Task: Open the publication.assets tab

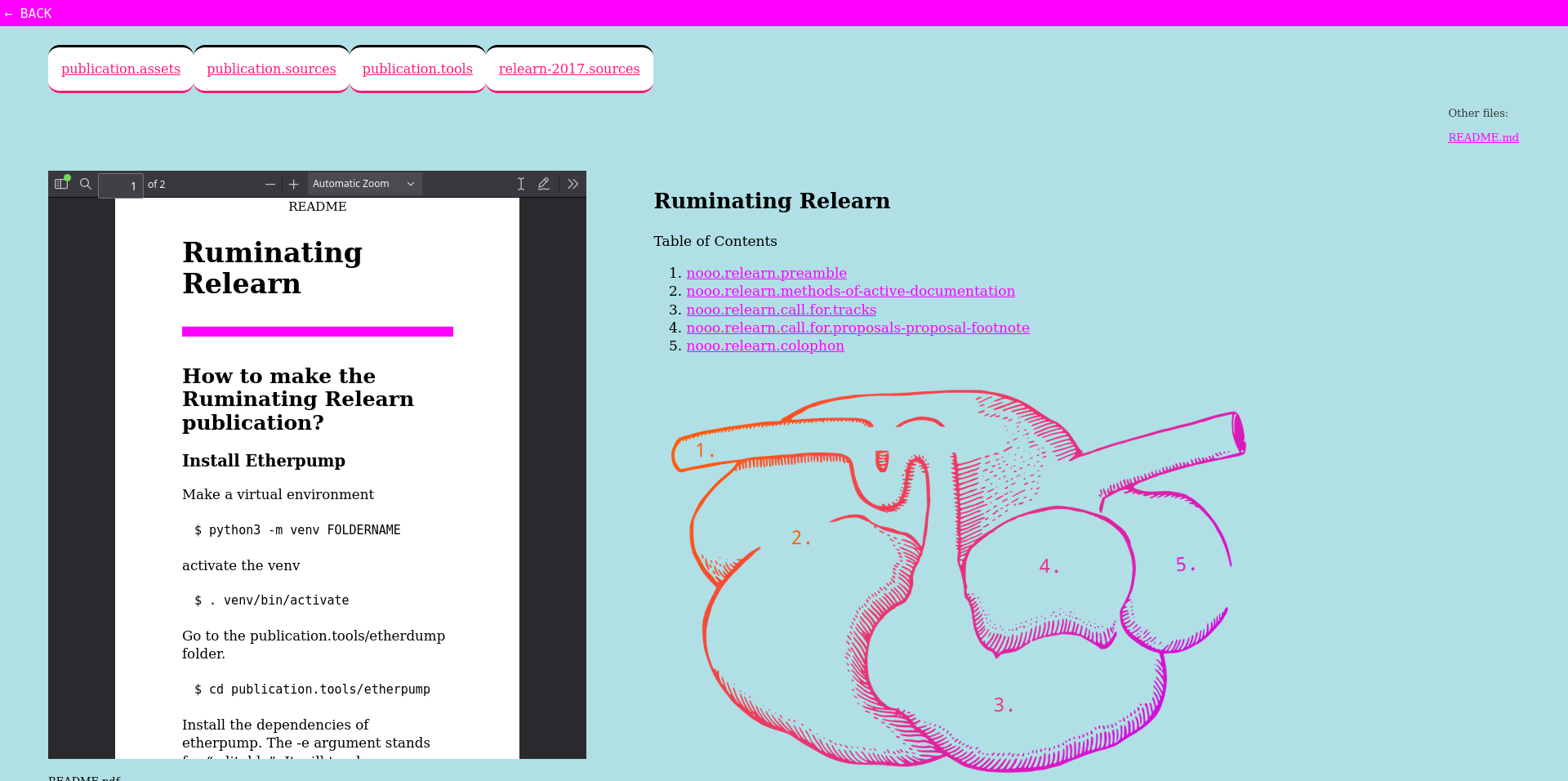Action: pyautogui.click(x=121, y=69)
